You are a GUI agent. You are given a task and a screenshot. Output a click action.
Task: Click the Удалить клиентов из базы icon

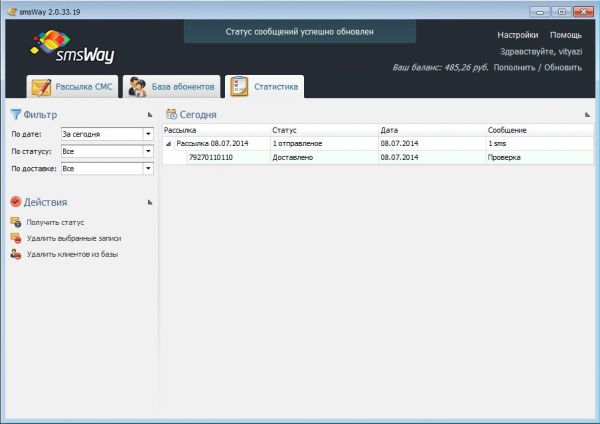[15, 254]
